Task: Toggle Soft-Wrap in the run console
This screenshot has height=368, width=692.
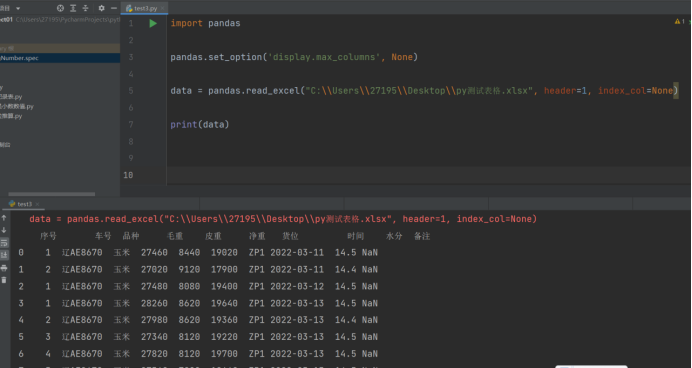Action: tap(4, 243)
